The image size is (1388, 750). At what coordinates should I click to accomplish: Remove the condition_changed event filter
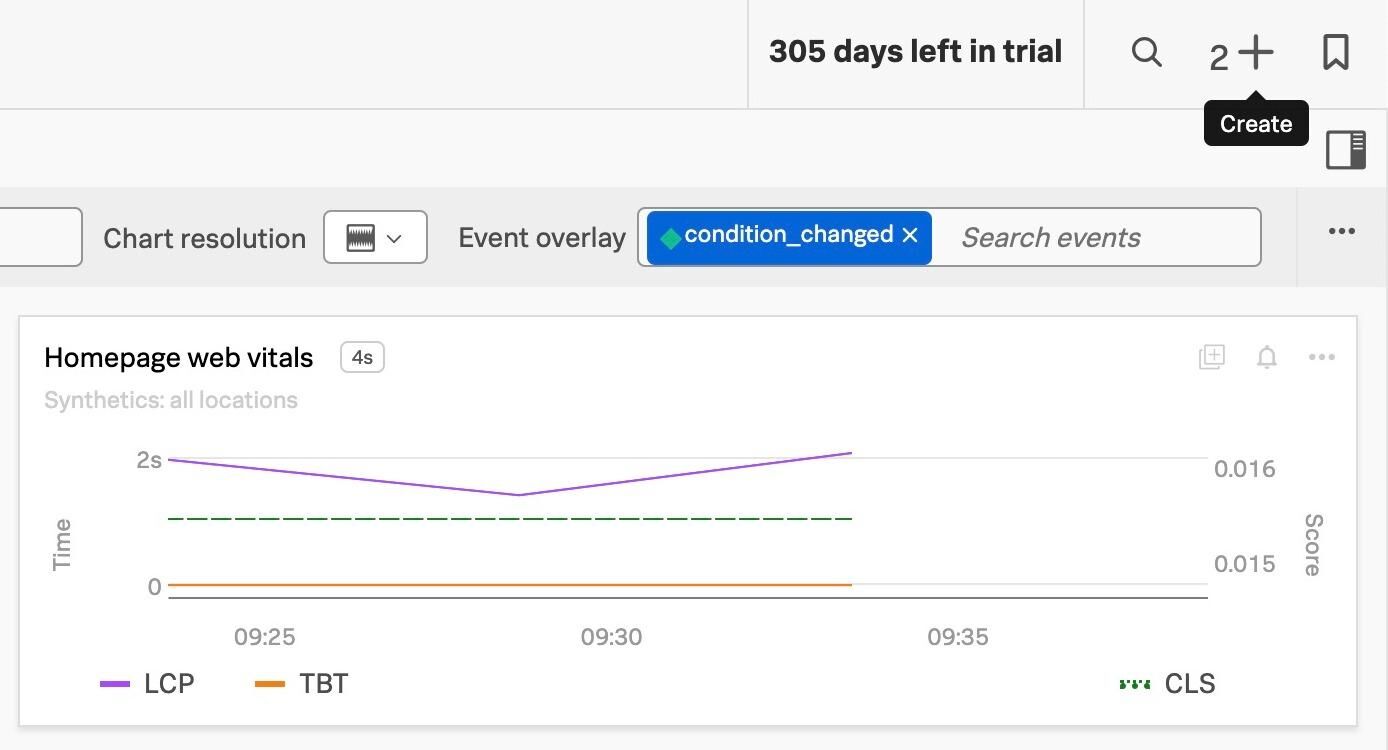(910, 236)
